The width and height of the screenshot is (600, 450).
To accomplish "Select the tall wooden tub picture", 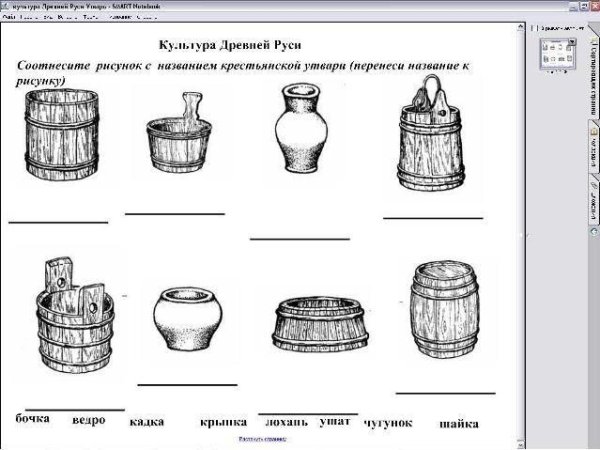I will click(61, 134).
